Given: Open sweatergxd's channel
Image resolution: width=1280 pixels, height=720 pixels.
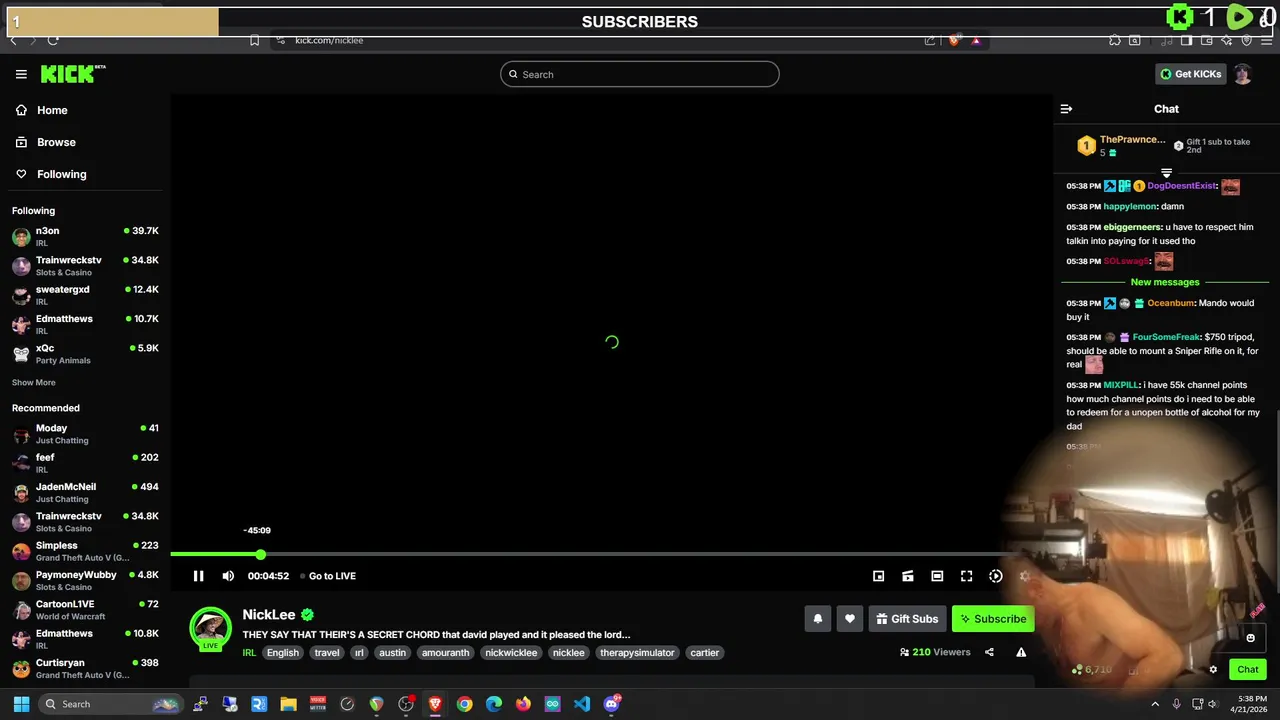Looking at the screenshot, I should [85, 295].
